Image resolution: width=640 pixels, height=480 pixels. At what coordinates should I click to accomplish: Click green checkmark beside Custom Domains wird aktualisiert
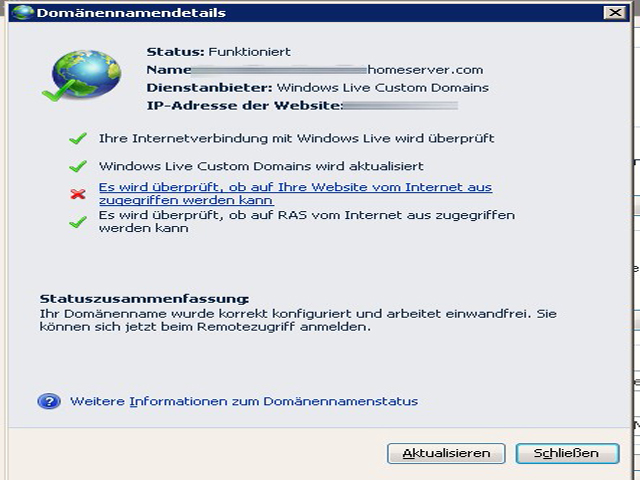78,166
